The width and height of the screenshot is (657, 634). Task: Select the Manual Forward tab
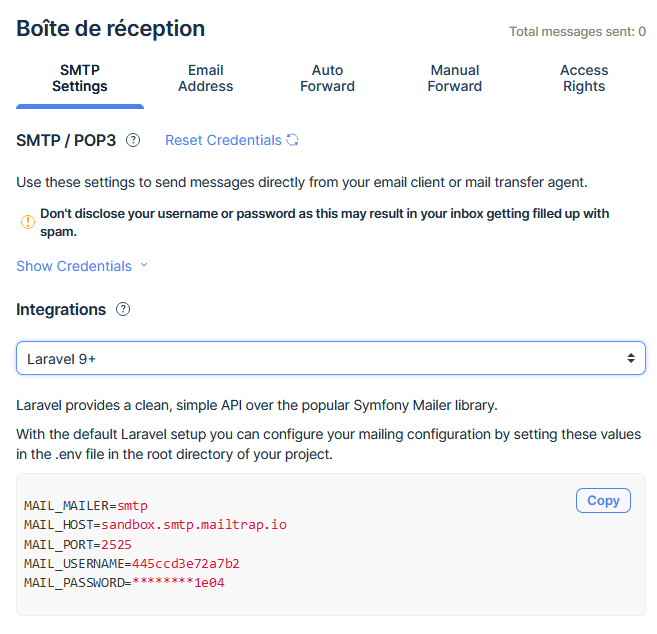(455, 78)
